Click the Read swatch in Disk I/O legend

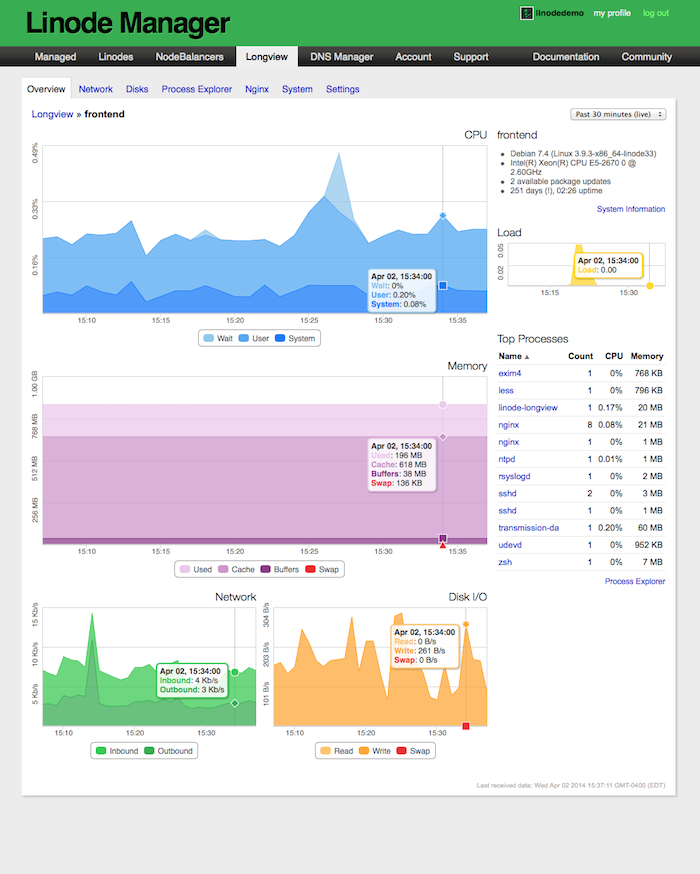(x=324, y=750)
